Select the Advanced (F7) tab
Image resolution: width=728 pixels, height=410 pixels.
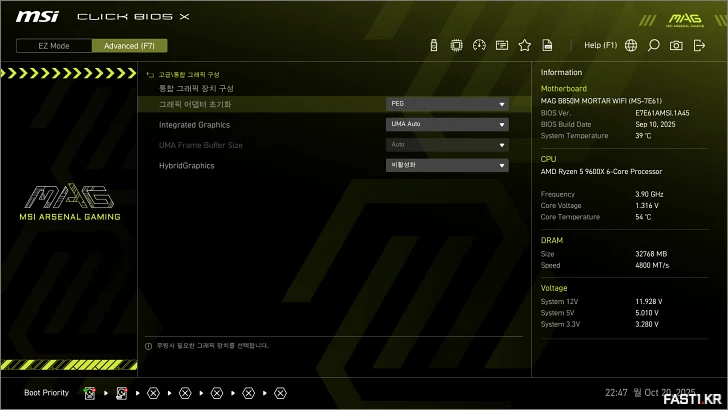pos(130,46)
